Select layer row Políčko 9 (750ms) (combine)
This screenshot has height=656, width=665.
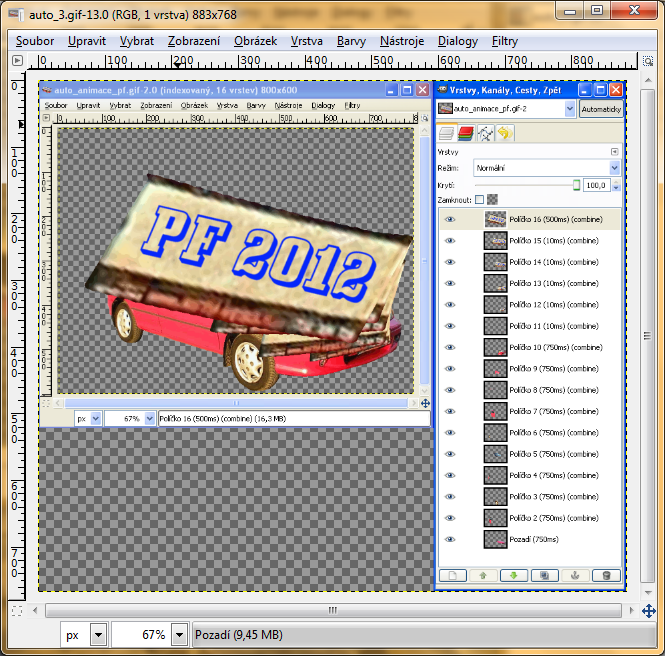coord(529,368)
